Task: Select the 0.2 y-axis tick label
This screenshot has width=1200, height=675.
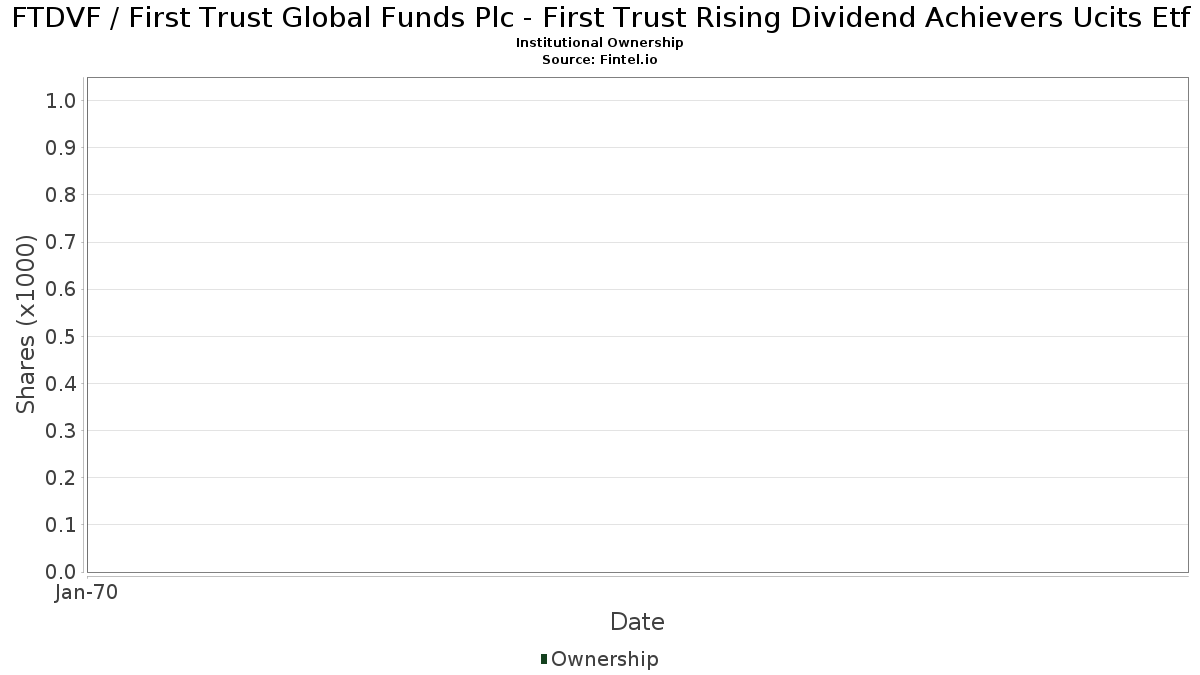Action: tap(61, 478)
